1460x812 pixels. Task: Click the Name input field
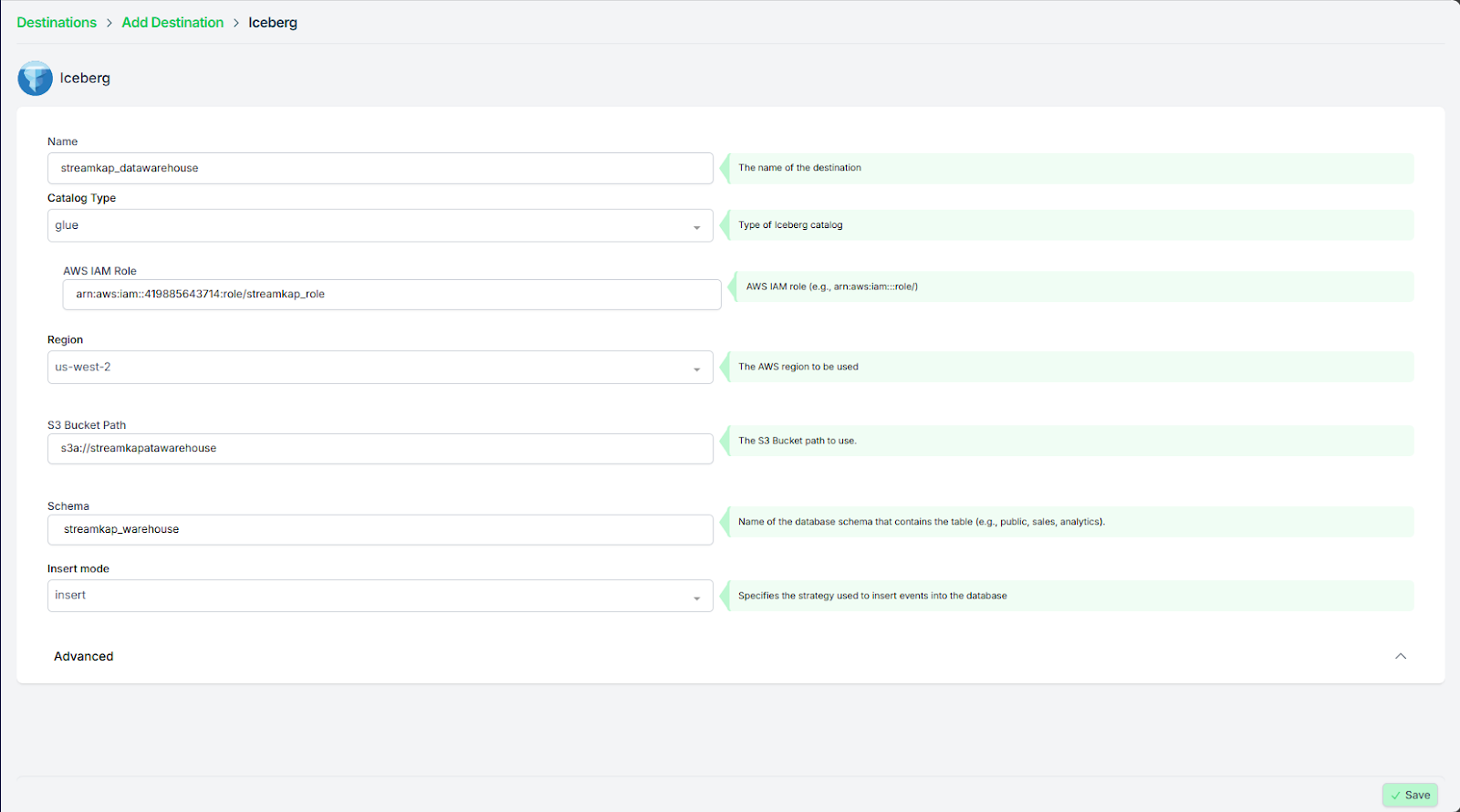pyautogui.click(x=381, y=168)
